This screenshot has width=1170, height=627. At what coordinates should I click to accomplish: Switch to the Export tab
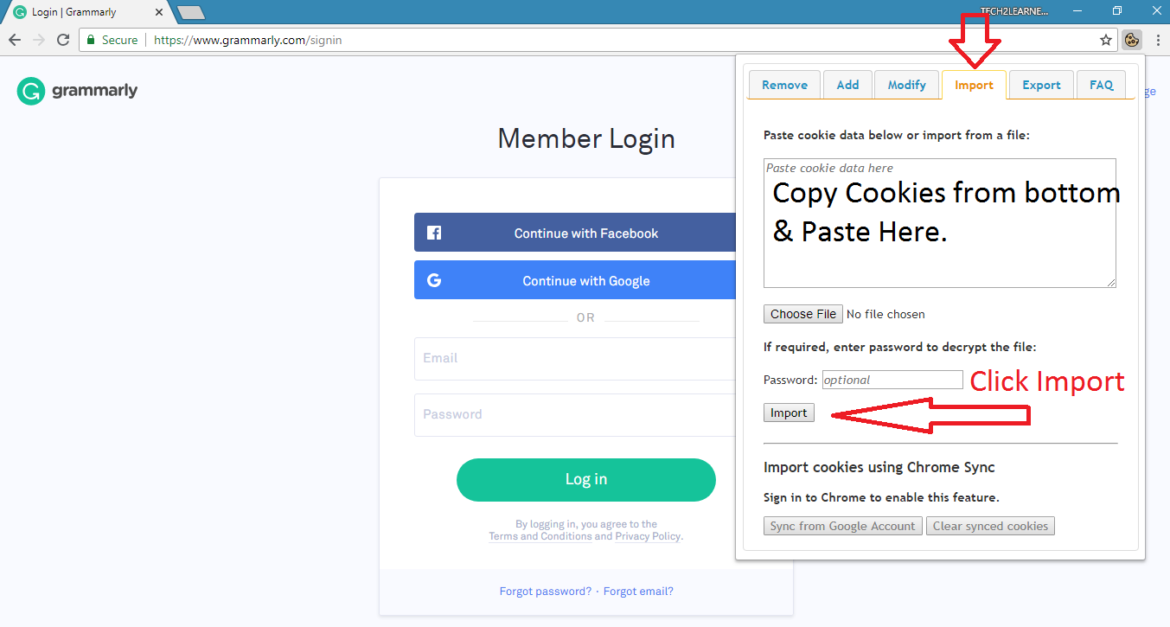1041,85
